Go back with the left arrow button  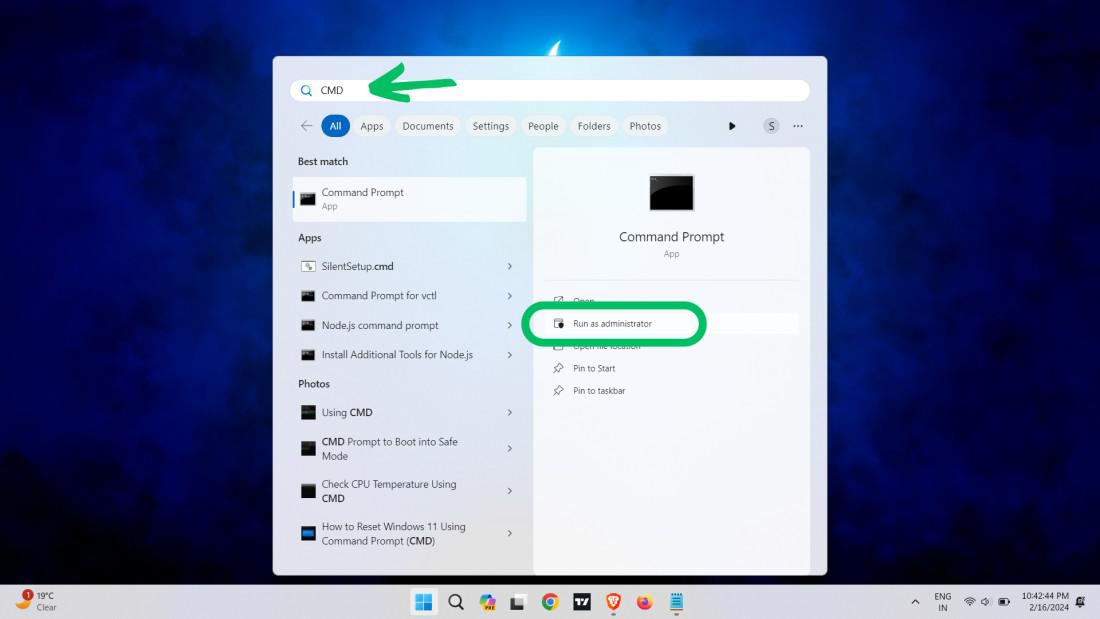pyautogui.click(x=306, y=126)
